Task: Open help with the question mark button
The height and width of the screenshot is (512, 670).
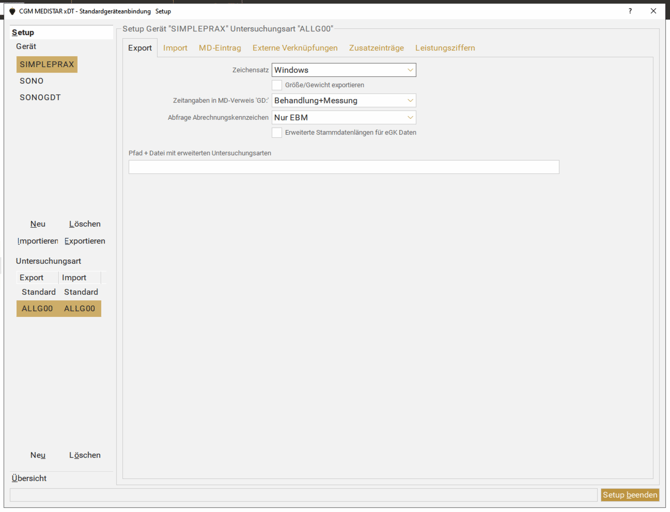Action: pyautogui.click(x=630, y=11)
